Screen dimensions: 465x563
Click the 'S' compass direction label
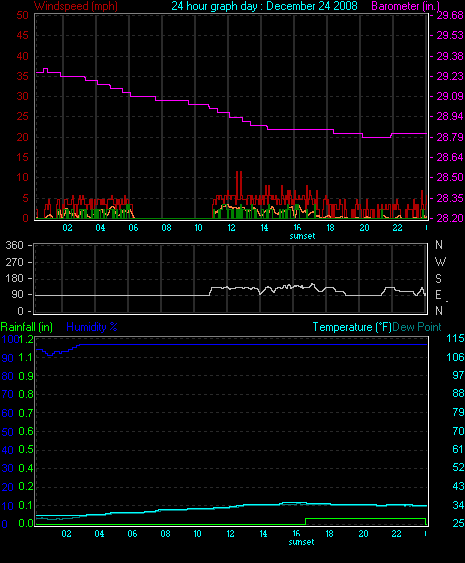pos(438,279)
